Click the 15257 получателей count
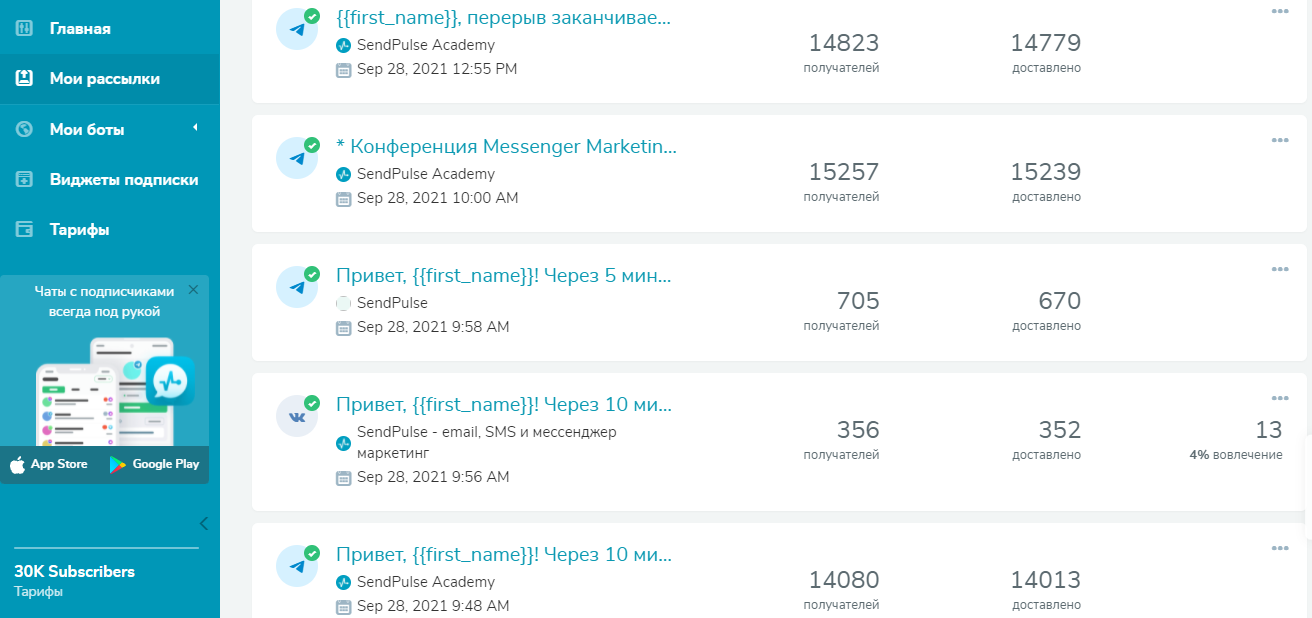 843,172
